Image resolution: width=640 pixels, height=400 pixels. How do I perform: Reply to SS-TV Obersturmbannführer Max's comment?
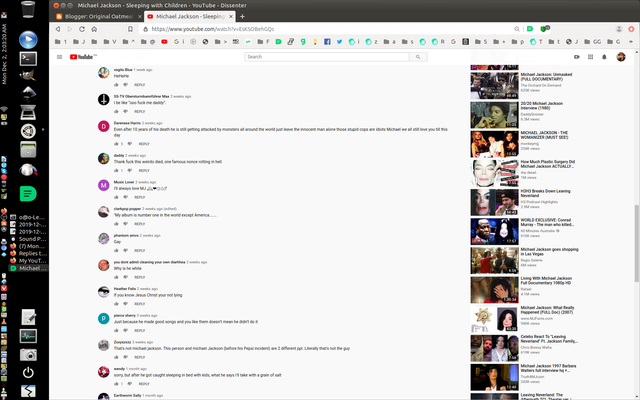click(140, 111)
